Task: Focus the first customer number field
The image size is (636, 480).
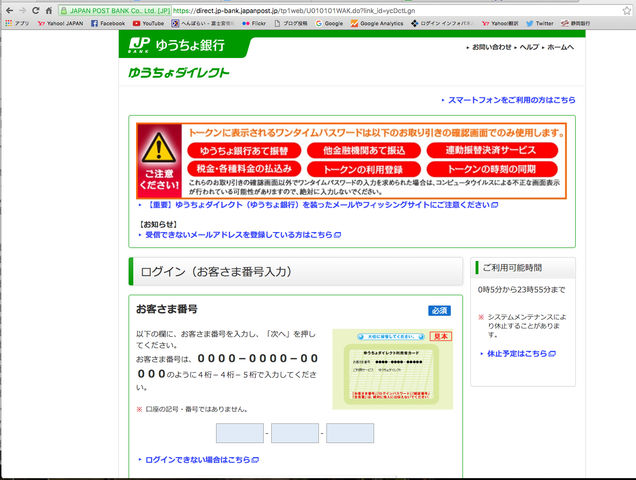Action: (x=240, y=433)
